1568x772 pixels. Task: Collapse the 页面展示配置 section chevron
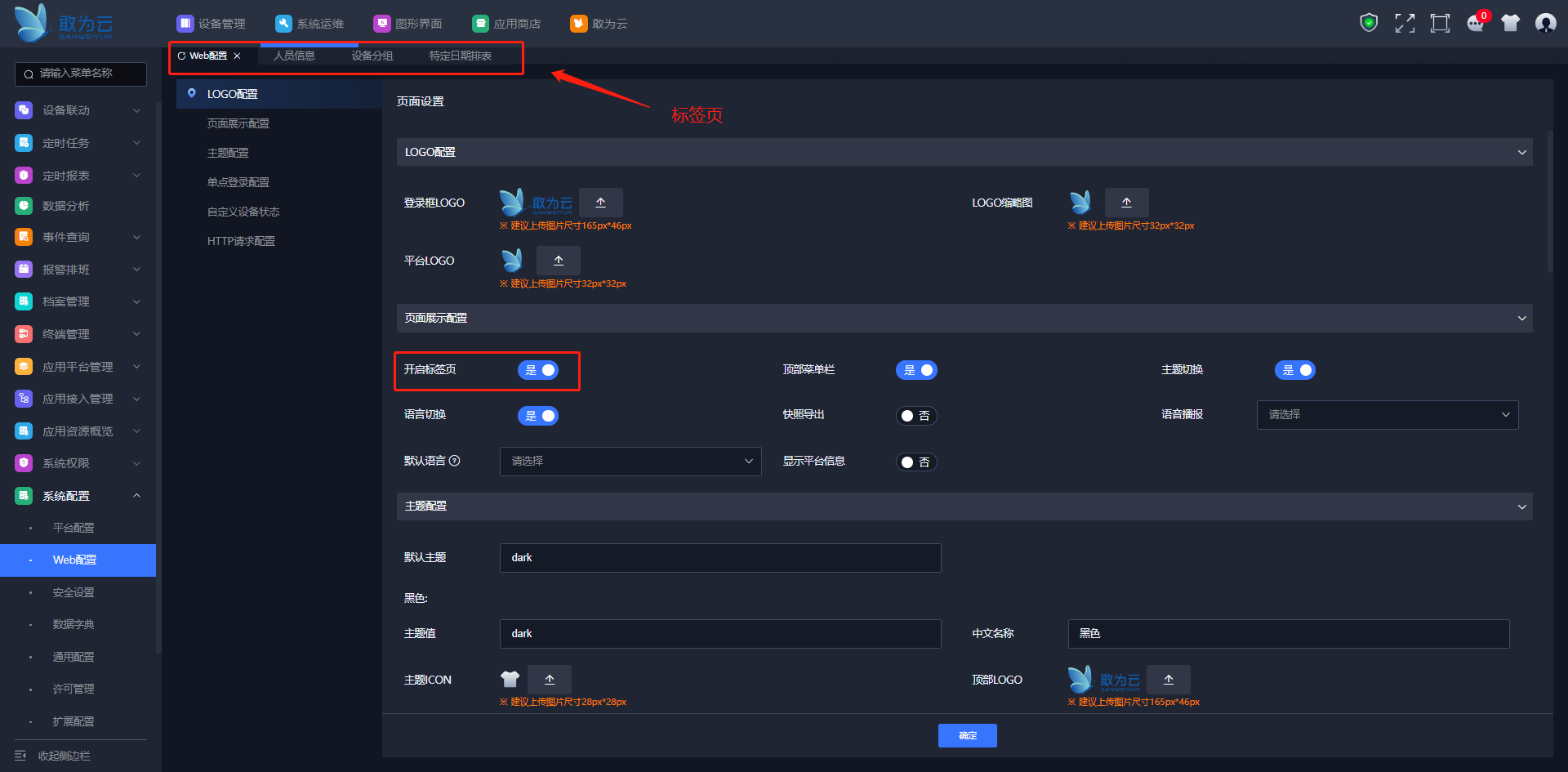tap(1522, 319)
